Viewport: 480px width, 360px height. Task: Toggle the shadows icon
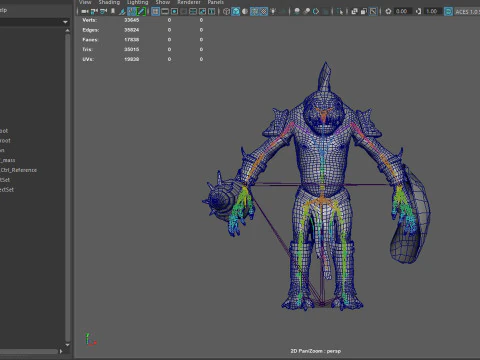click(x=284, y=11)
